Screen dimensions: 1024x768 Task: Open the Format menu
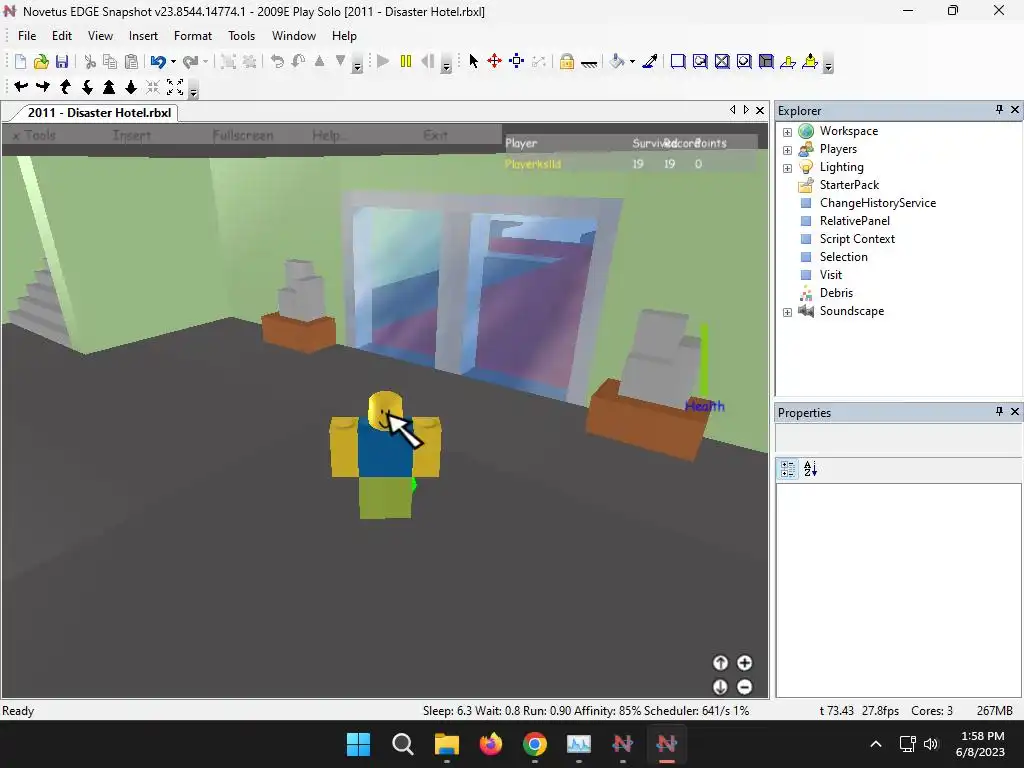193,36
